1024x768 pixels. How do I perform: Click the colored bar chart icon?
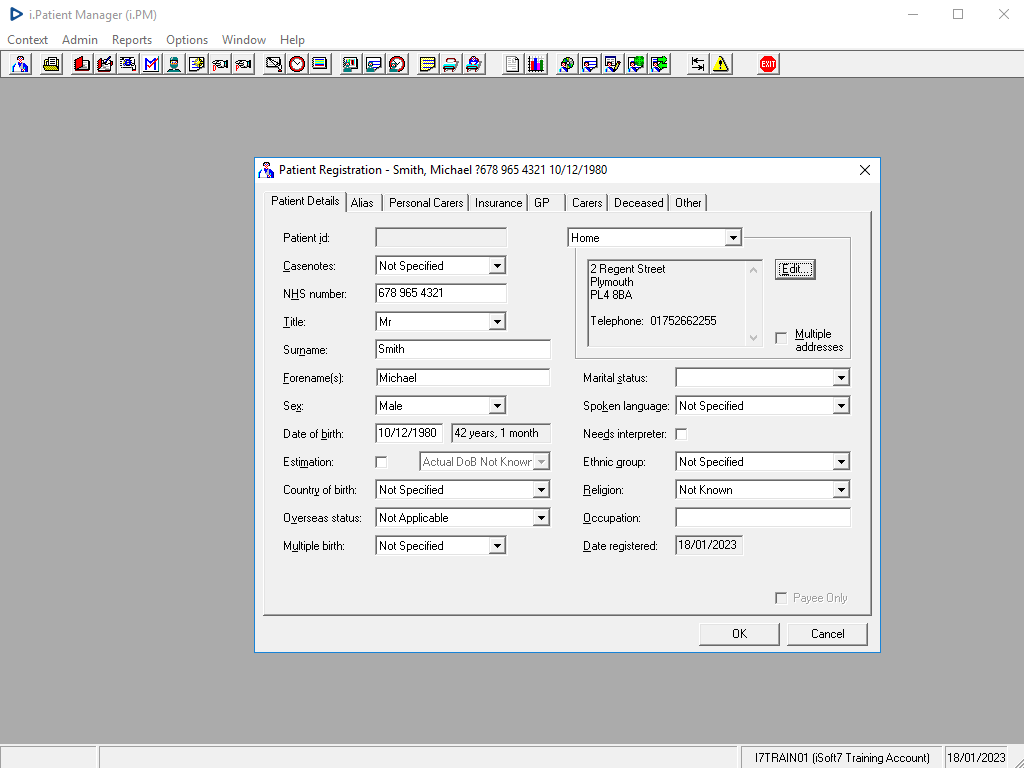(536, 64)
